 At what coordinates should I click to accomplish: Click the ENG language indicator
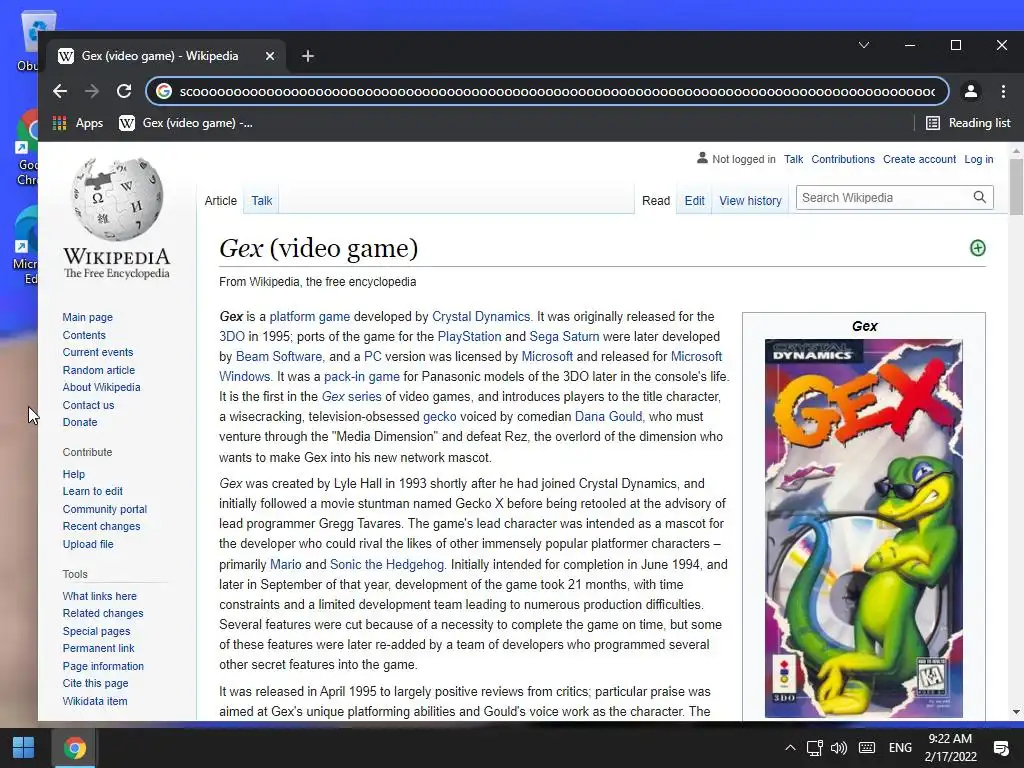pos(900,748)
